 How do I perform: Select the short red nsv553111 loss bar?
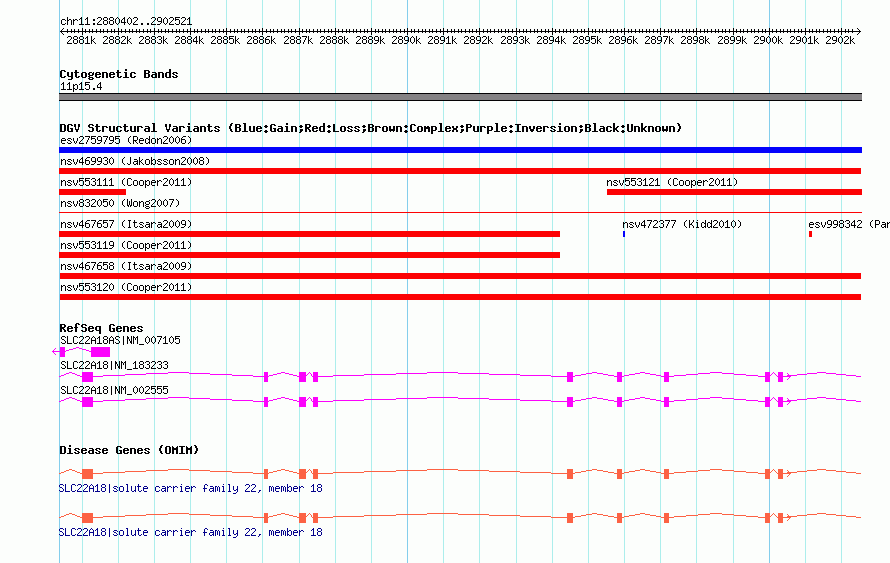93,192
